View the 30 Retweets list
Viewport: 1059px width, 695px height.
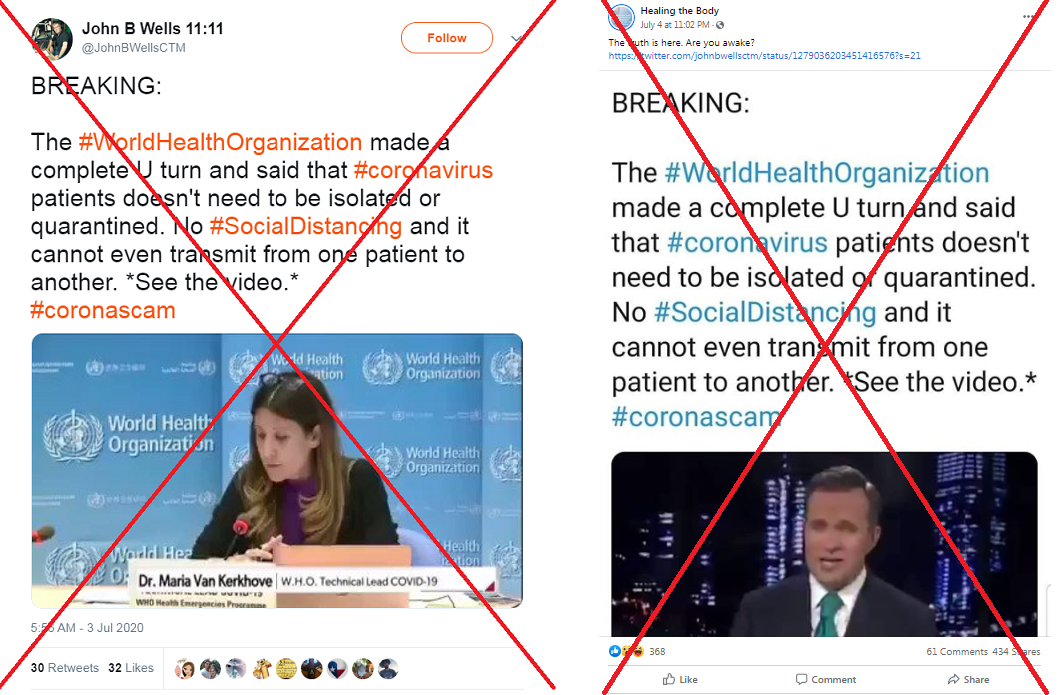click(x=65, y=668)
